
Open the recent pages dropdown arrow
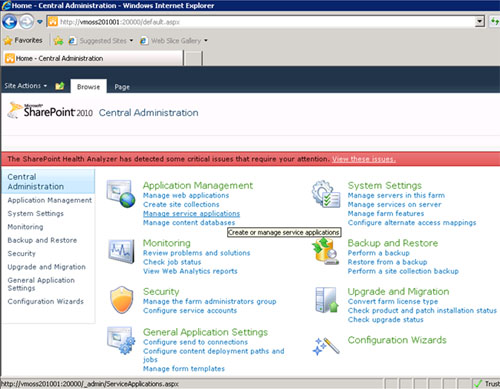click(x=40, y=22)
